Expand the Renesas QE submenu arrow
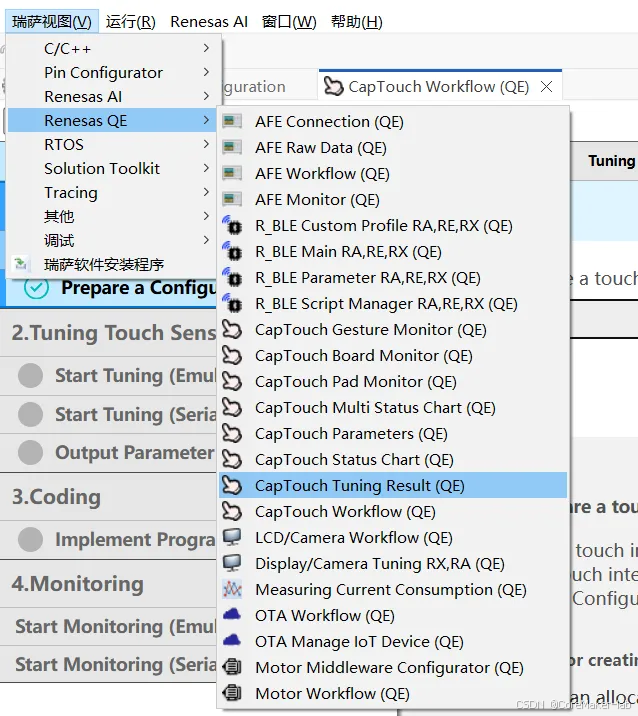 [206, 120]
